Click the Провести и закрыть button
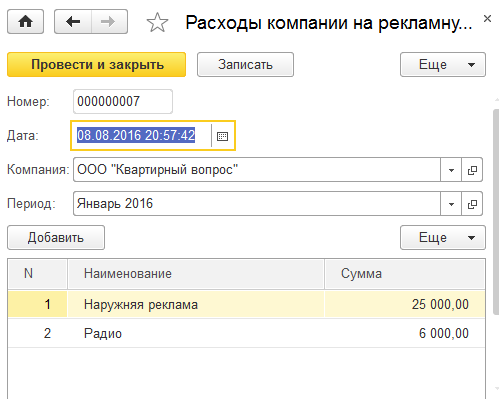The image size is (499, 400). point(96,65)
